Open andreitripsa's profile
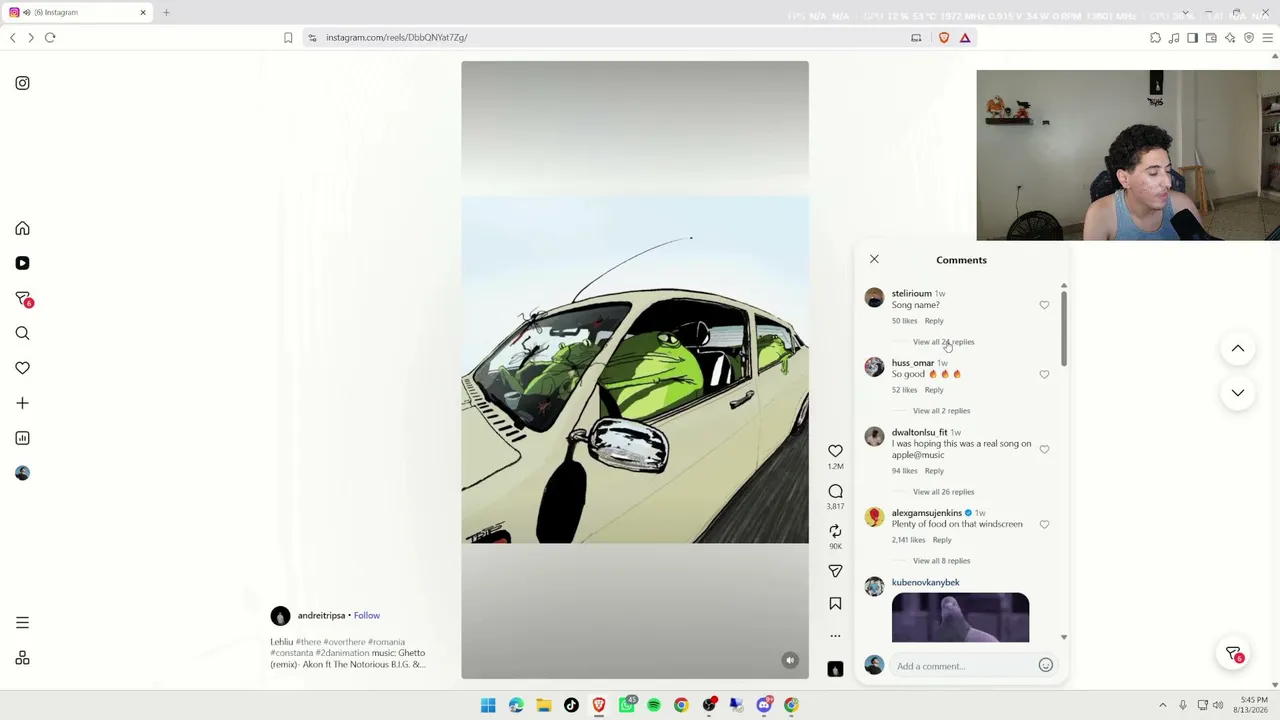Viewport: 1280px width, 720px height. pyautogui.click(x=321, y=616)
